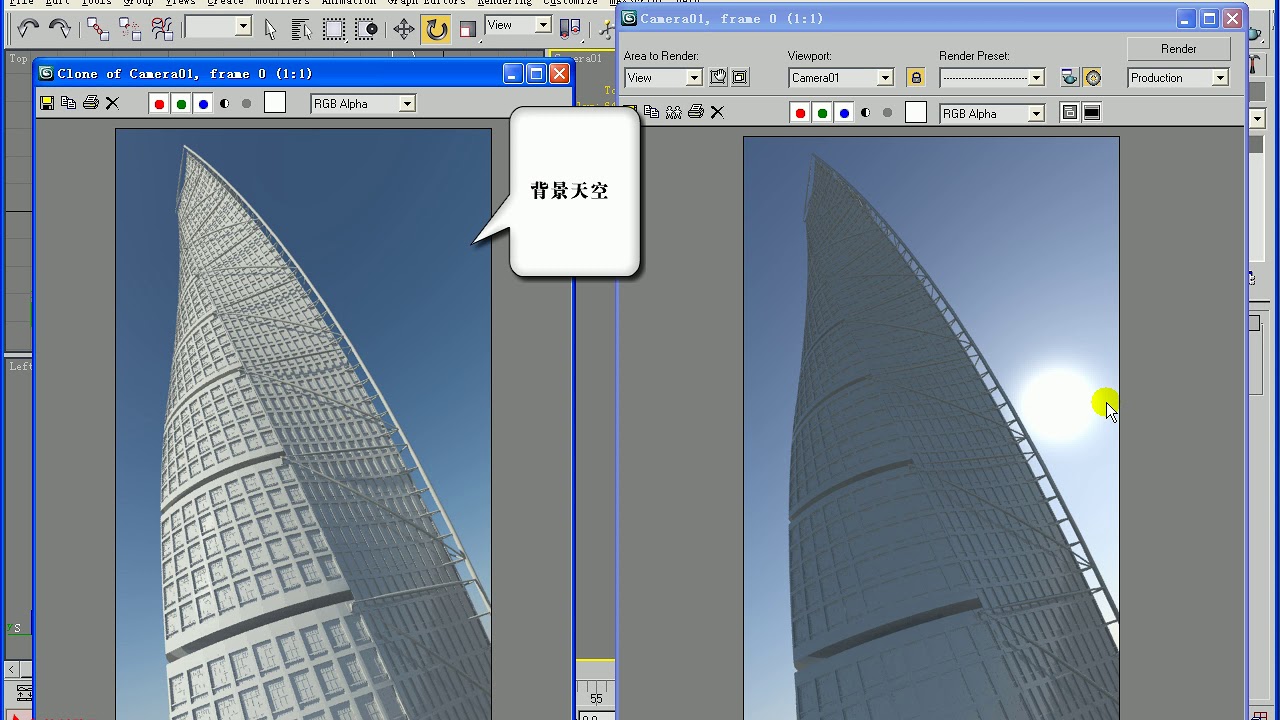Image resolution: width=1280 pixels, height=720 pixels.
Task: Open the Animation menu
Action: [x=349, y=3]
